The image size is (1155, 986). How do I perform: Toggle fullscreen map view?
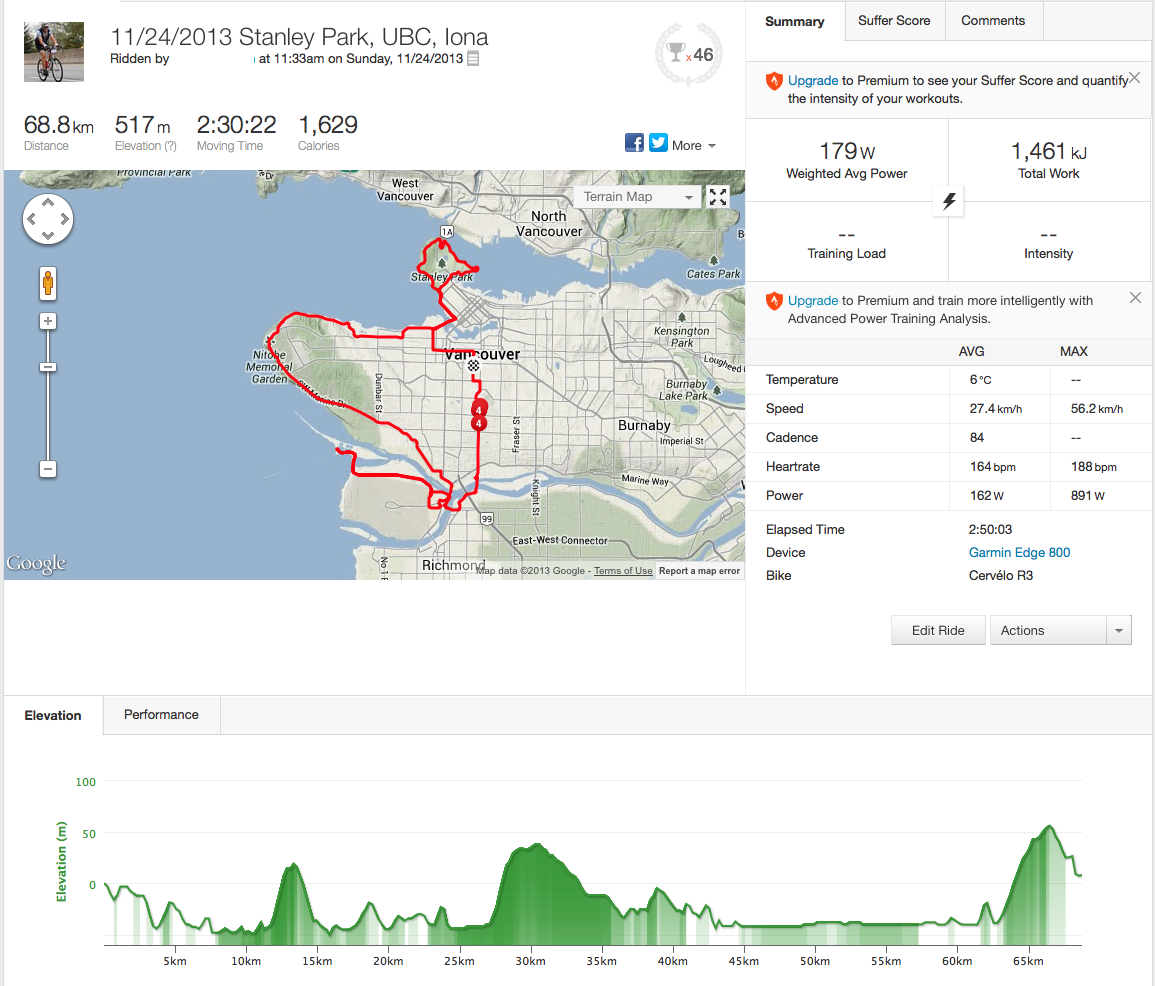pos(718,197)
